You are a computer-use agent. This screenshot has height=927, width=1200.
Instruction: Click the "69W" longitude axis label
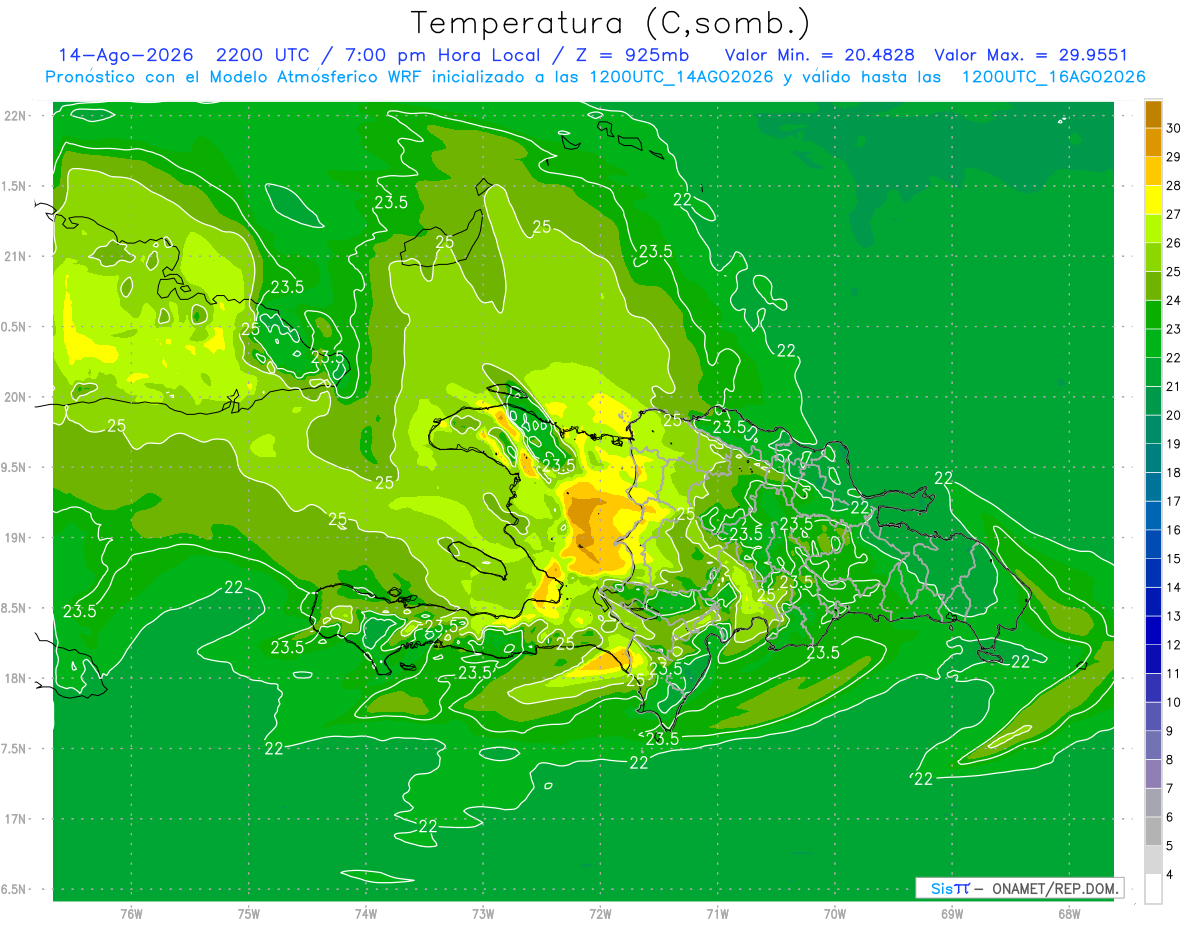(x=952, y=914)
